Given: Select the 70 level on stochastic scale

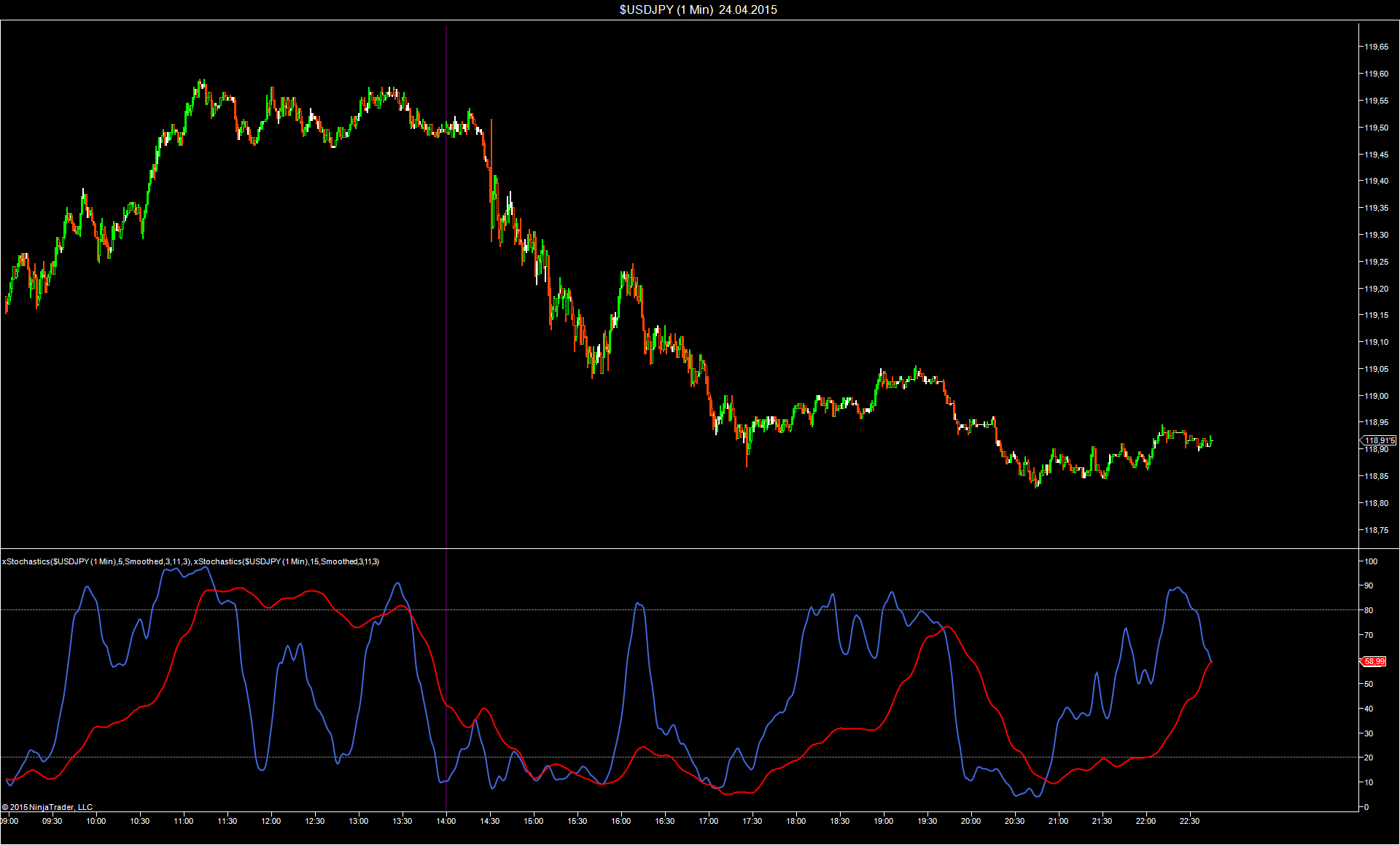Looking at the screenshot, I should (1369, 635).
